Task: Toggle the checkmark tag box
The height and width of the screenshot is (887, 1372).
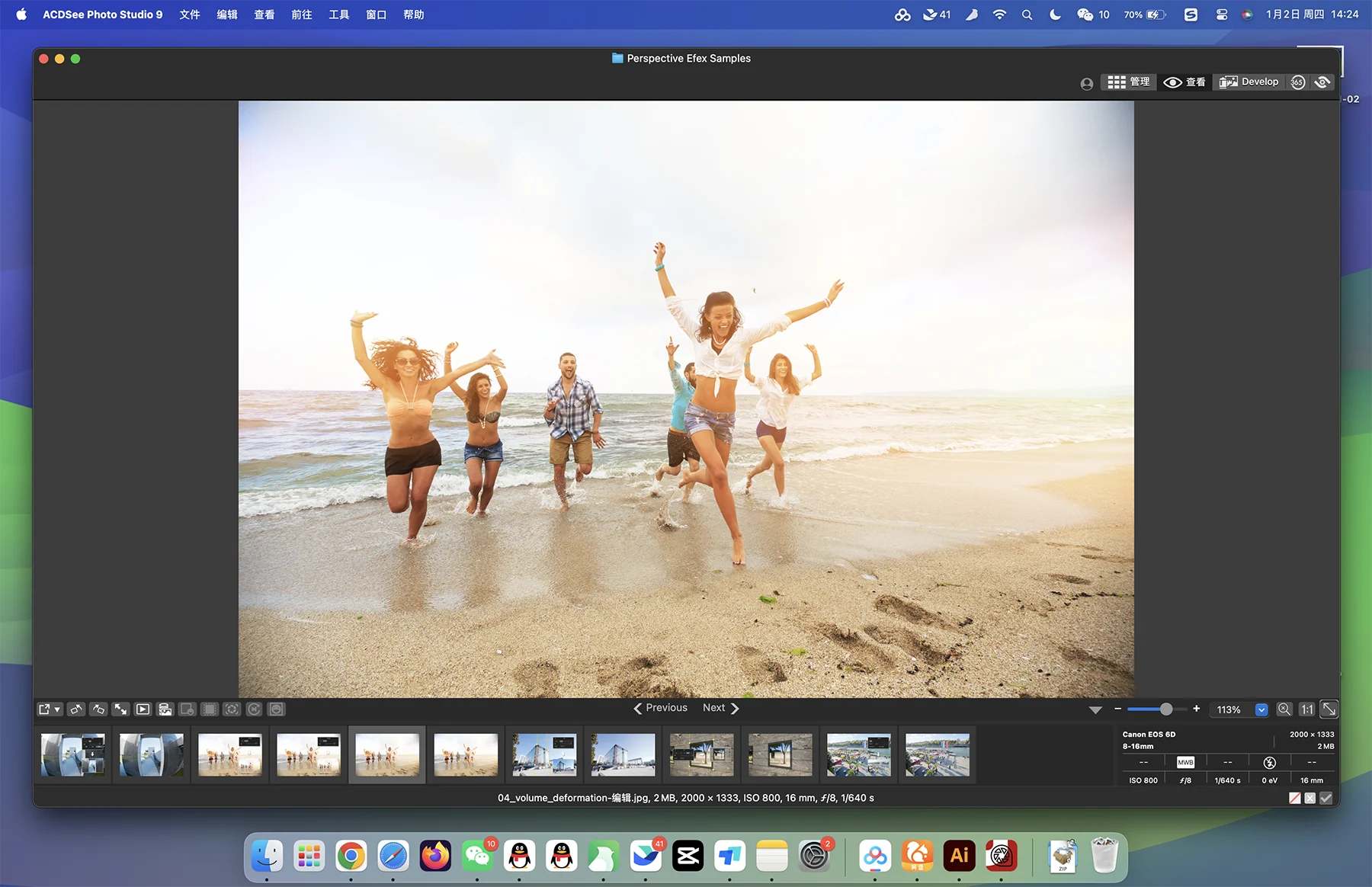Action: click(x=1326, y=798)
